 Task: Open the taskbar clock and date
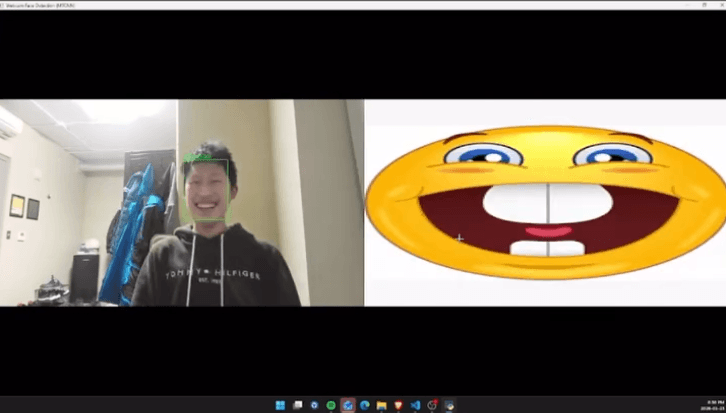(x=712, y=405)
